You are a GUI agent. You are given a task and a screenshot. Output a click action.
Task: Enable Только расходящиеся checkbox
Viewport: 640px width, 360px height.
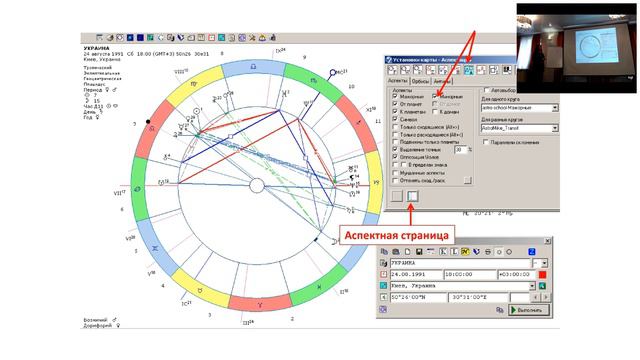[395, 135]
